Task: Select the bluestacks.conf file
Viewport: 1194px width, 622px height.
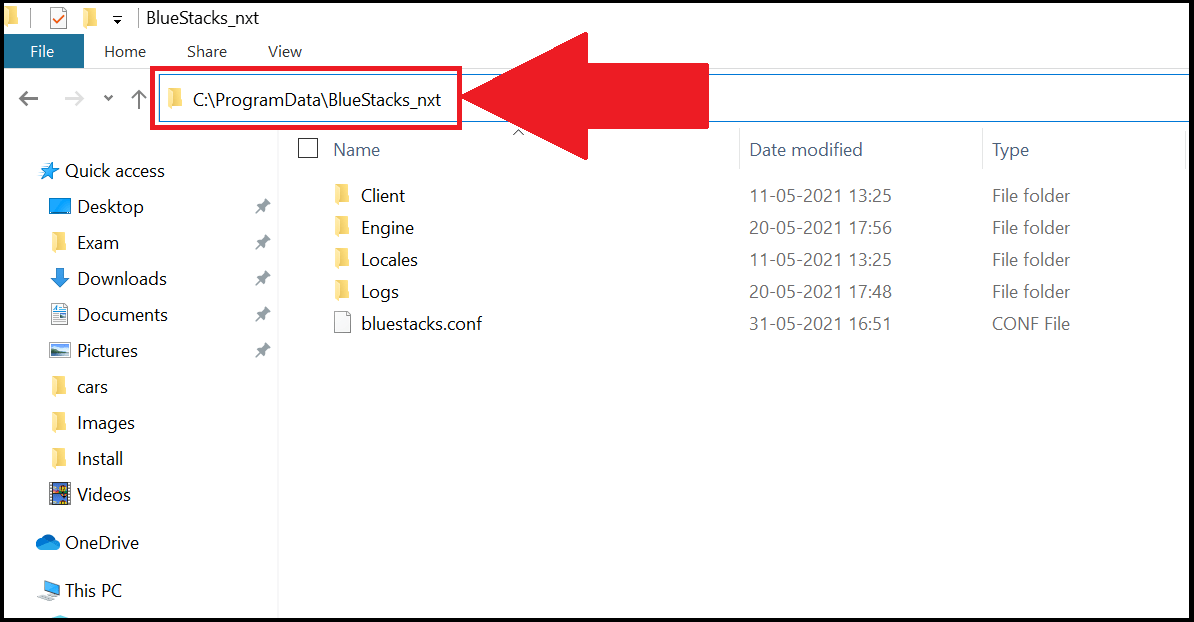Action: click(x=421, y=323)
